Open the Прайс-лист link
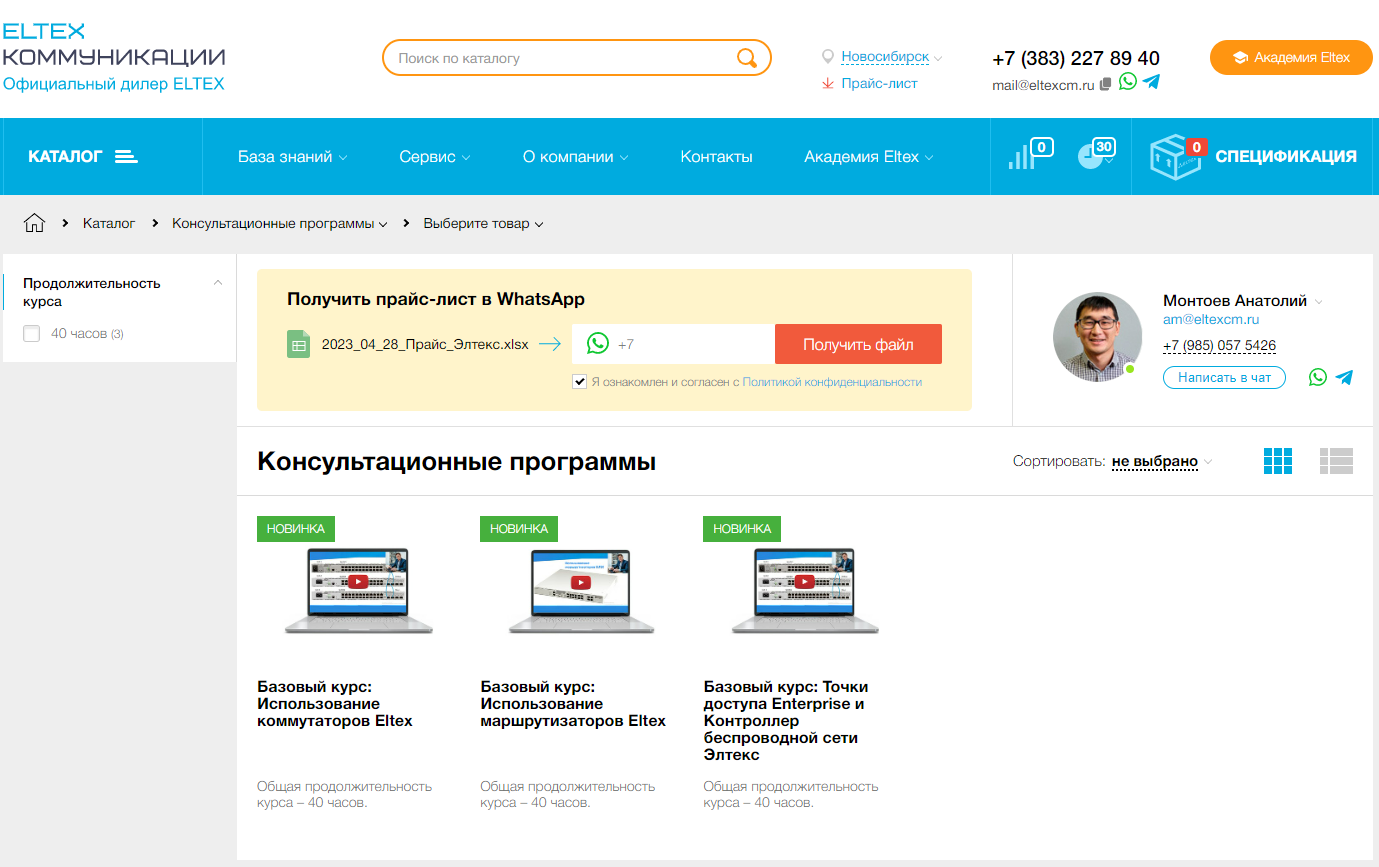 pos(879,84)
